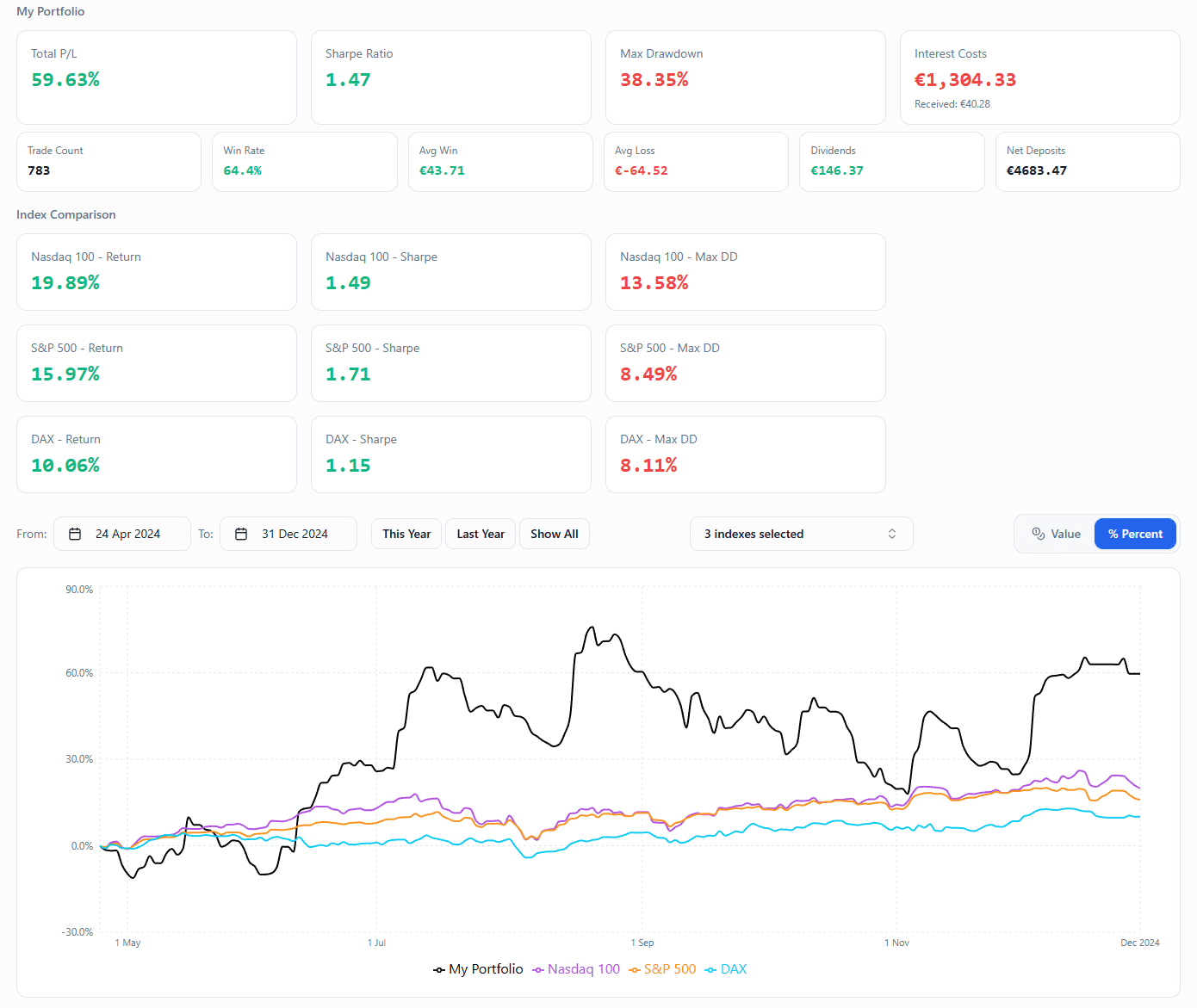1197x1008 pixels.
Task: Click the Nasdaq 100 - Sharpe card
Action: pos(450,272)
